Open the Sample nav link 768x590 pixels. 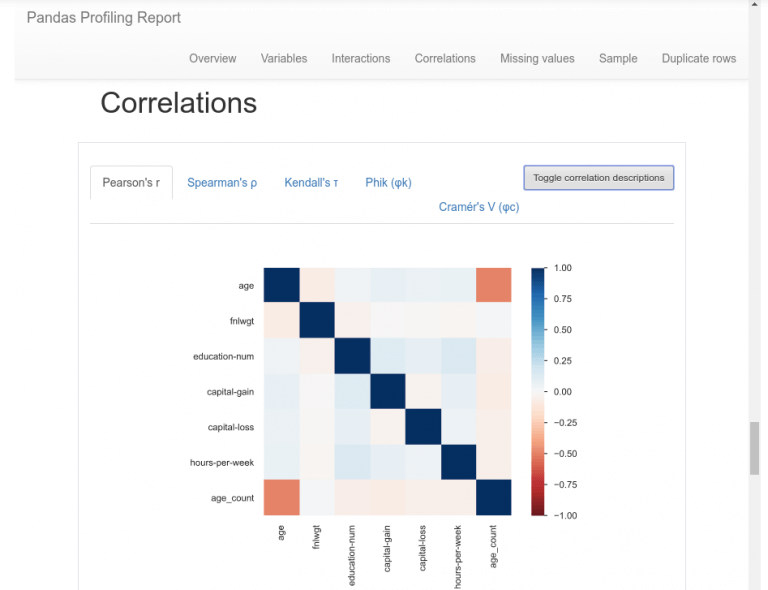pyautogui.click(x=618, y=58)
